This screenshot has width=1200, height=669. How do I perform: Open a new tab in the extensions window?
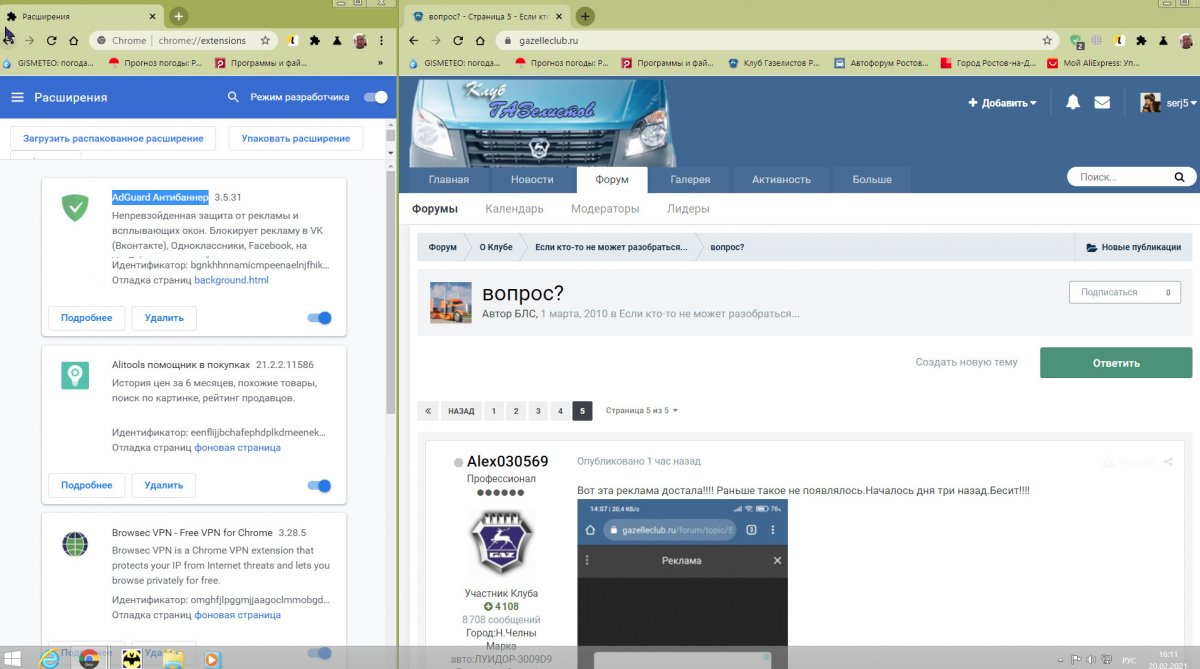(178, 16)
